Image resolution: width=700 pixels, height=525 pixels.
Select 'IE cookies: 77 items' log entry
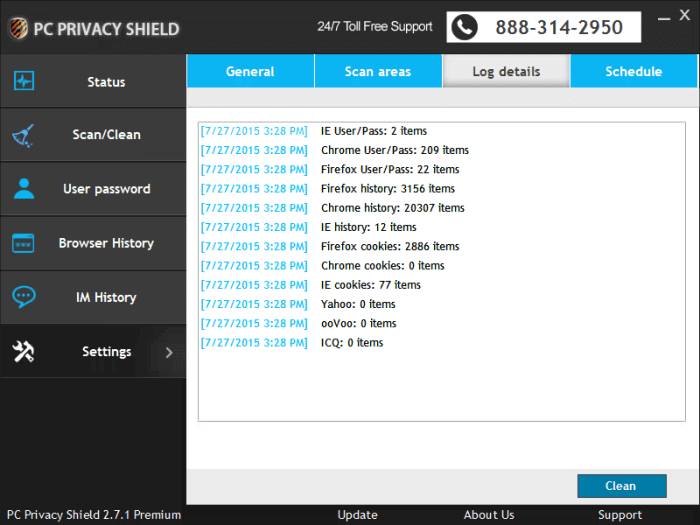pyautogui.click(x=371, y=284)
